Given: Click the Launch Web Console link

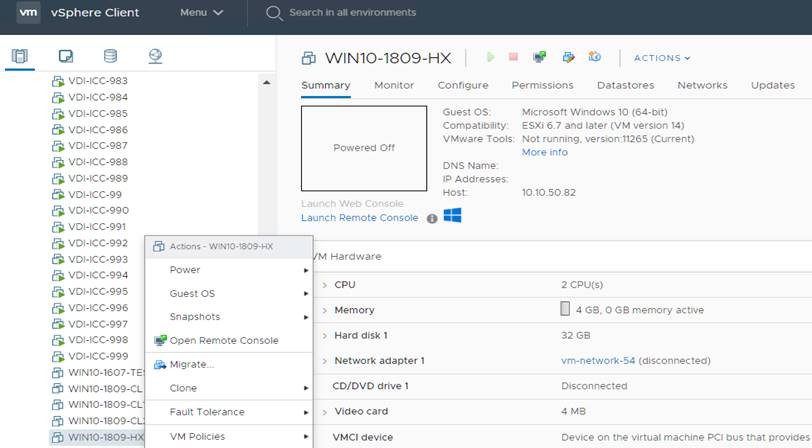Looking at the screenshot, I should point(352,204).
